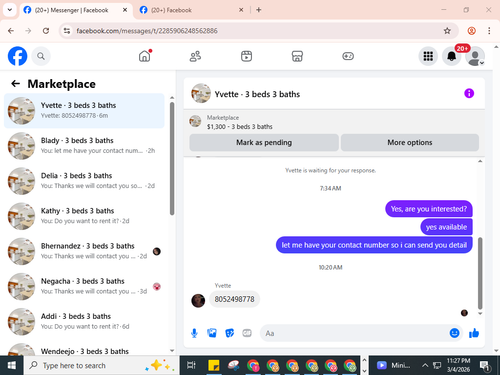Screen dimensions: 500x375
Task: Switch to the Messenger | Facebook browser tab
Action: (75, 10)
